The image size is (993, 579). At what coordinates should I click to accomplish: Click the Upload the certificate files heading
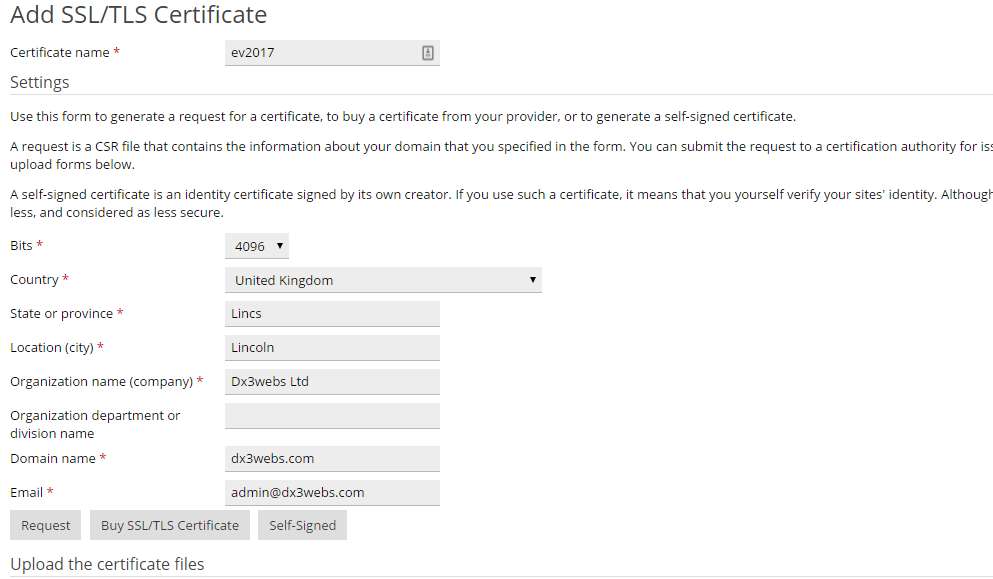[x=107, y=564]
